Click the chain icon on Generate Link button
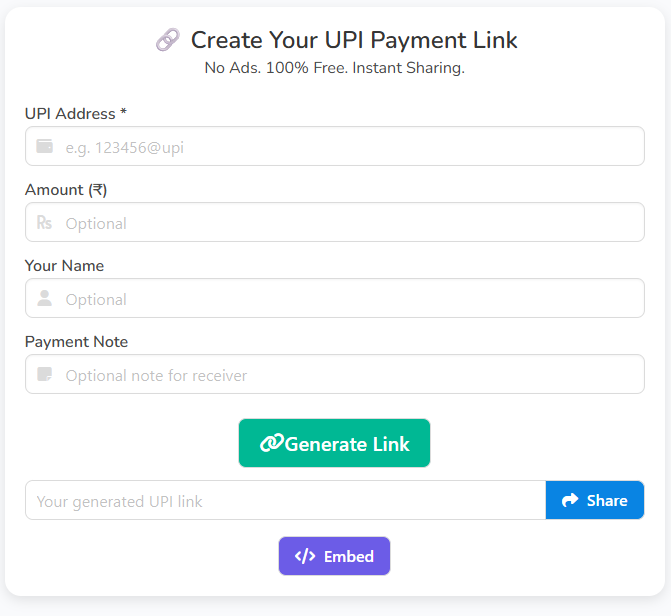The width and height of the screenshot is (671, 616). coord(270,443)
